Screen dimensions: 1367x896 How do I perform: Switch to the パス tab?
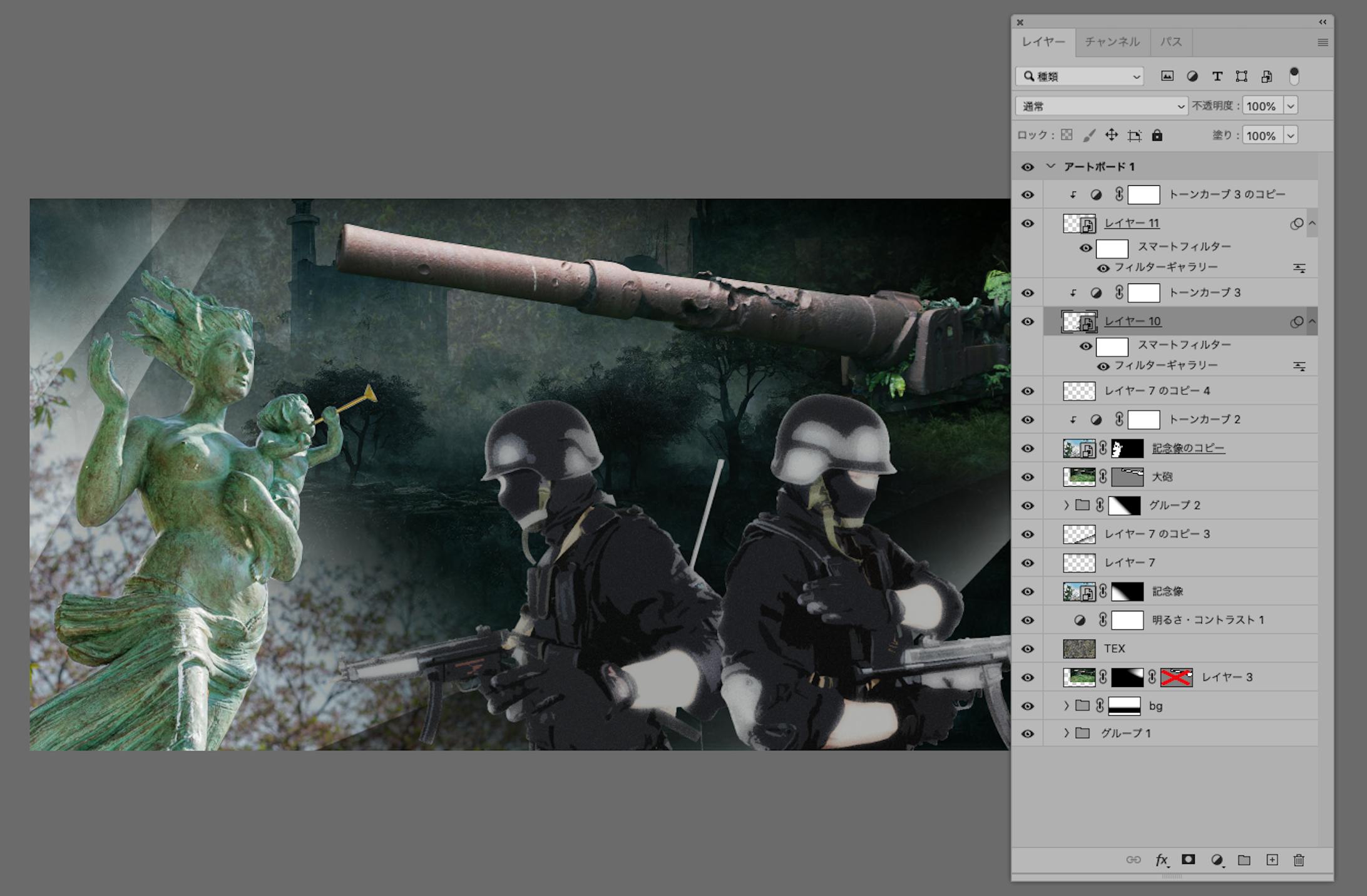tap(1171, 42)
